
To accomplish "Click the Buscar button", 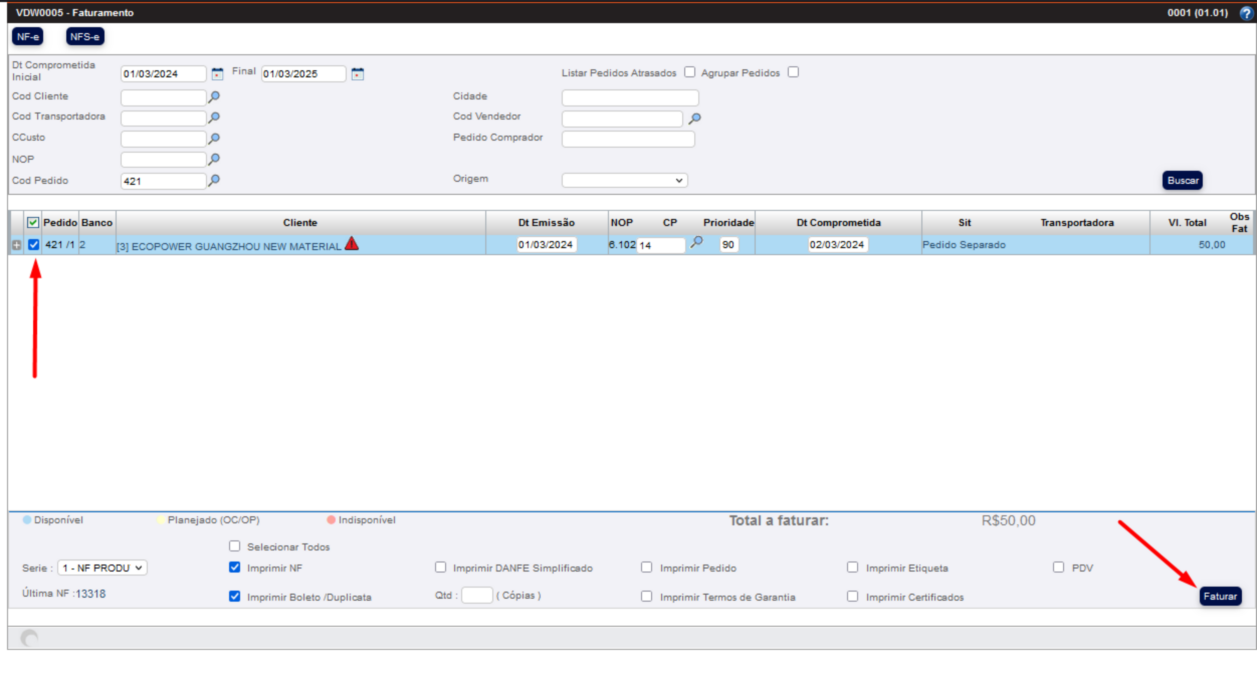I will click(1182, 181).
